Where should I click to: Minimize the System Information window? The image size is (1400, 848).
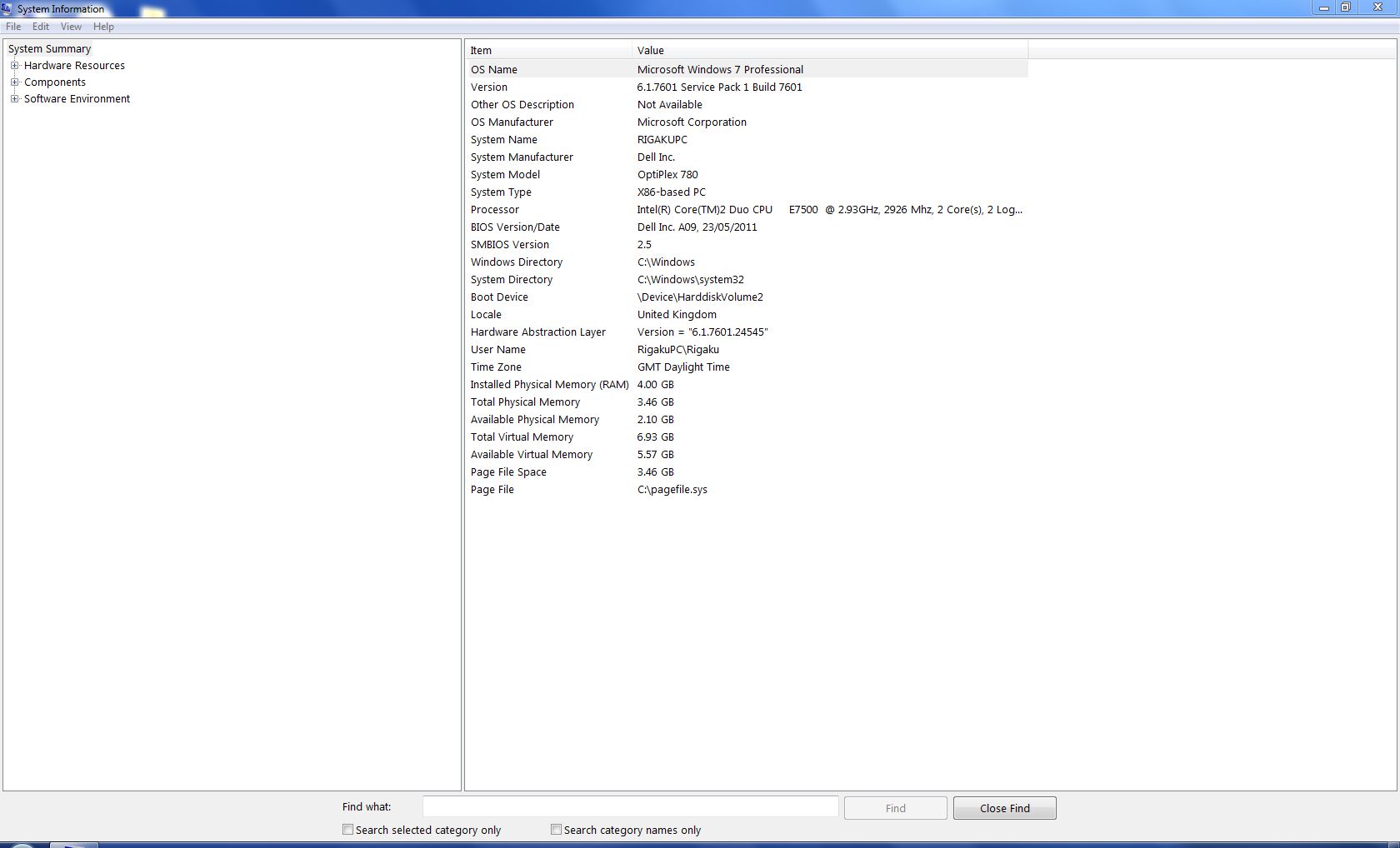click(x=1323, y=7)
